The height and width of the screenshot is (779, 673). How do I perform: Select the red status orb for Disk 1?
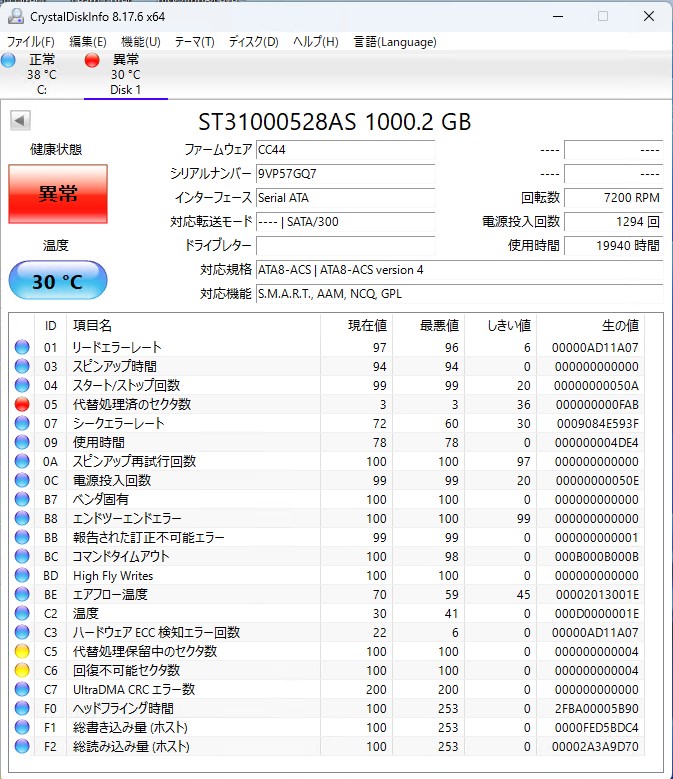coord(92,60)
